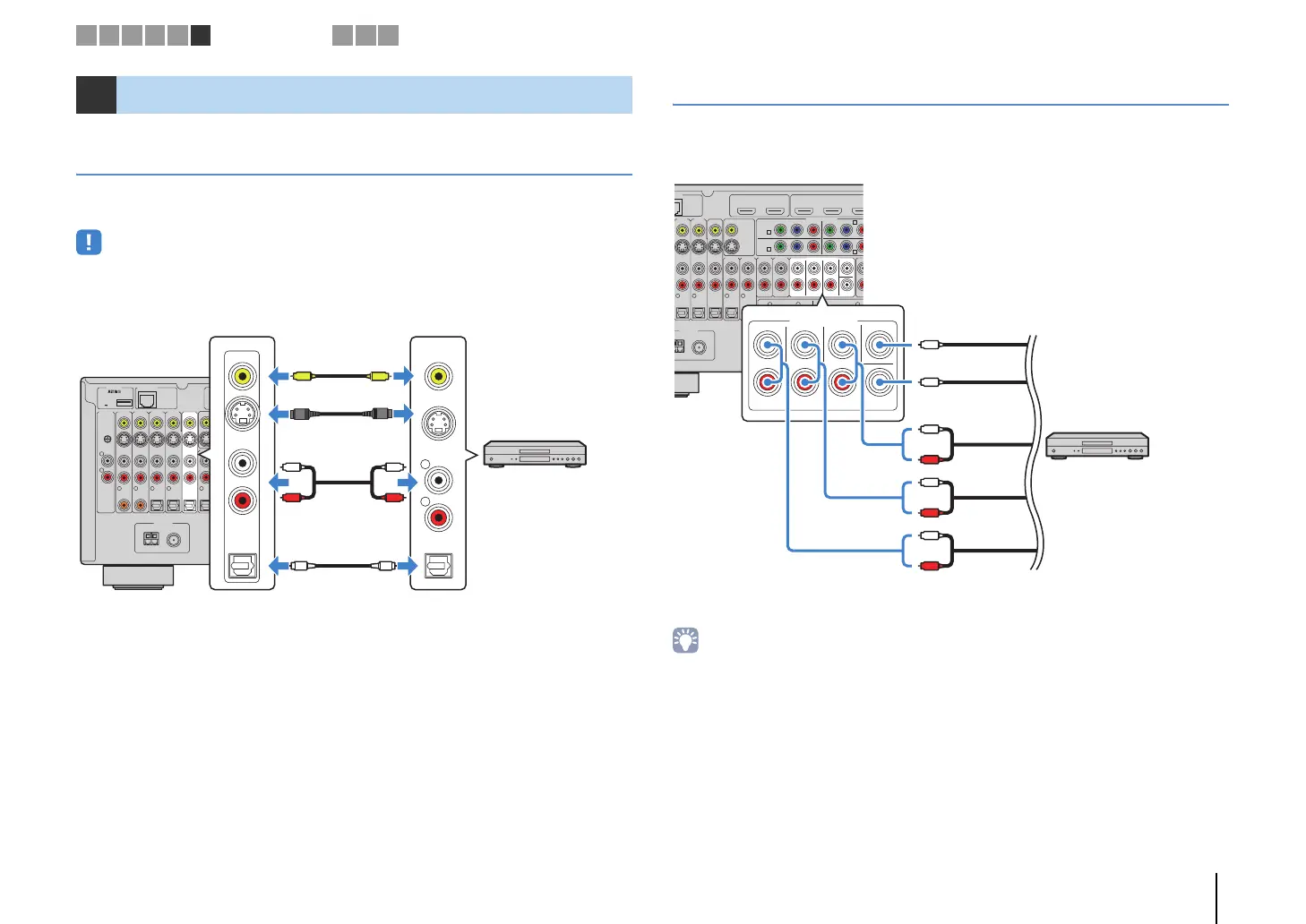Select the second white jack in the multichannel callout top row
The image size is (1306, 924).
pos(804,345)
